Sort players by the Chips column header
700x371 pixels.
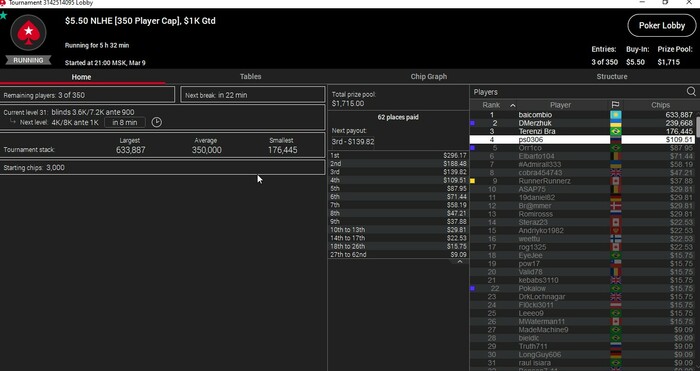[x=660, y=105]
